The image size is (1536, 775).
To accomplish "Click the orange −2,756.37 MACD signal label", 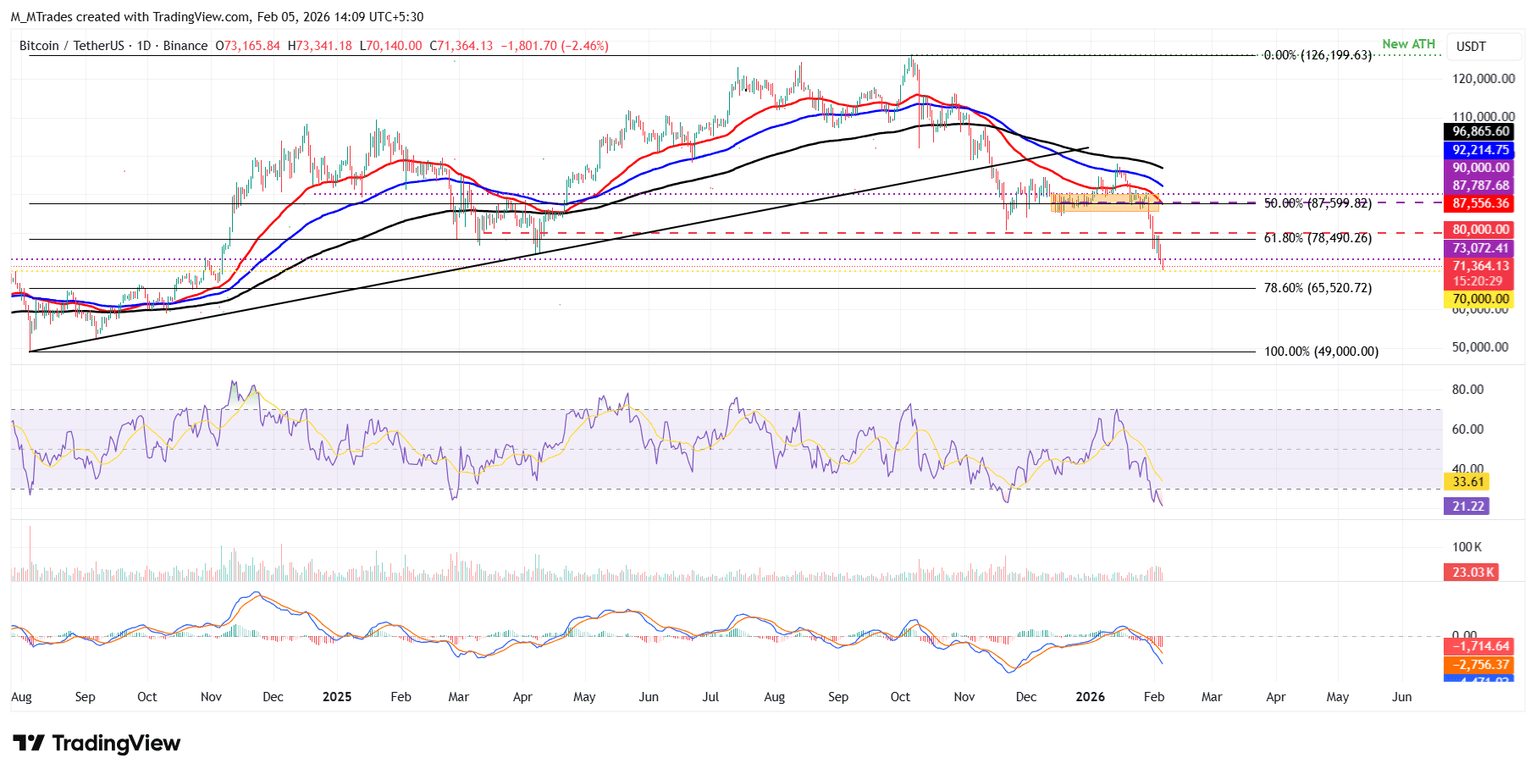I will click(1478, 665).
